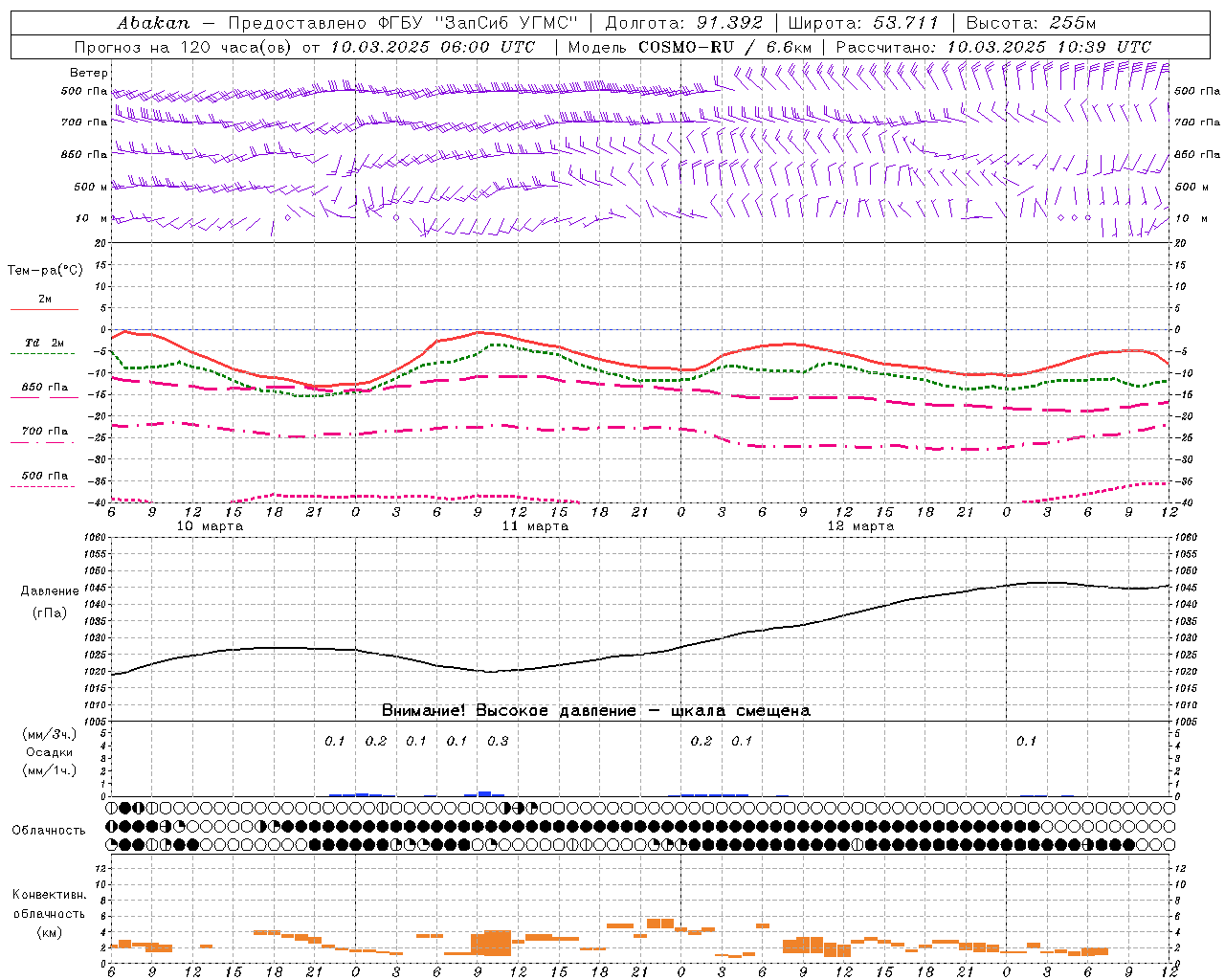Click the '(мм/1ч.)' precipitation unit label
Screen dimensions: 1225x980
50,770
